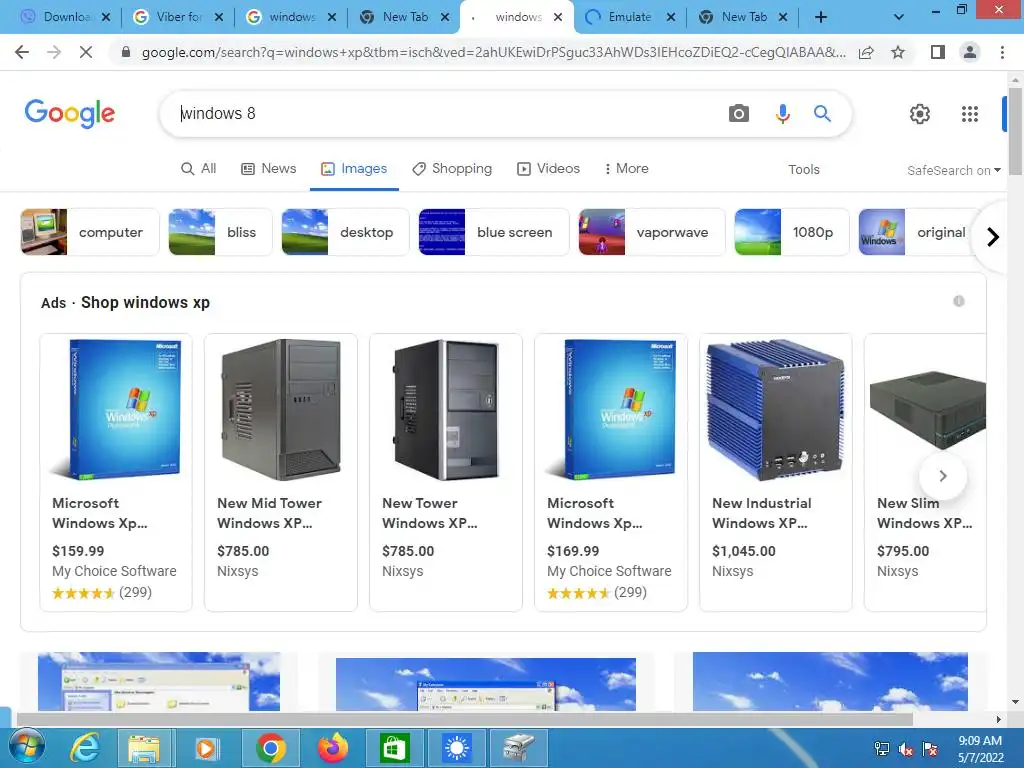Bookmark this tab with star icon

pos(898,52)
